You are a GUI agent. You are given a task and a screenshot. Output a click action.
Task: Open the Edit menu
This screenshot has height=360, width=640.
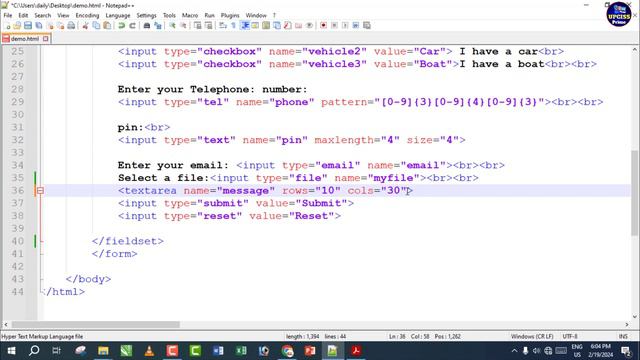click(23, 15)
